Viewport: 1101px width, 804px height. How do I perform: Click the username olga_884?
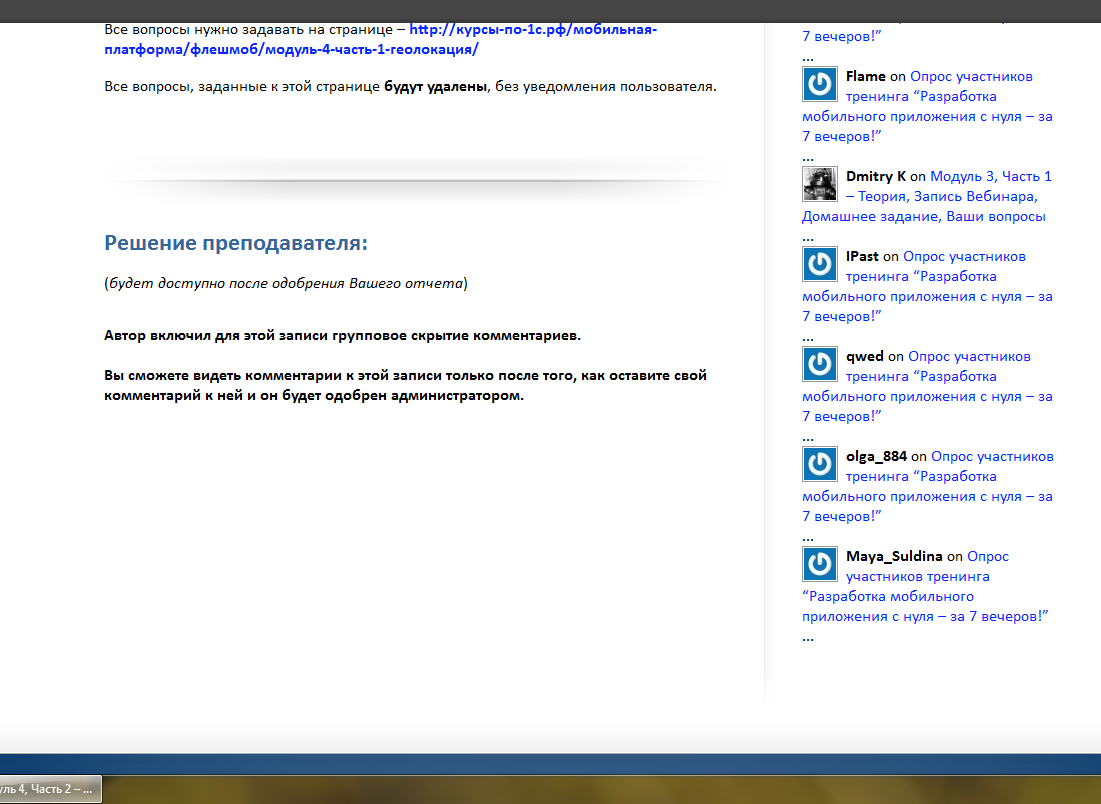(876, 457)
